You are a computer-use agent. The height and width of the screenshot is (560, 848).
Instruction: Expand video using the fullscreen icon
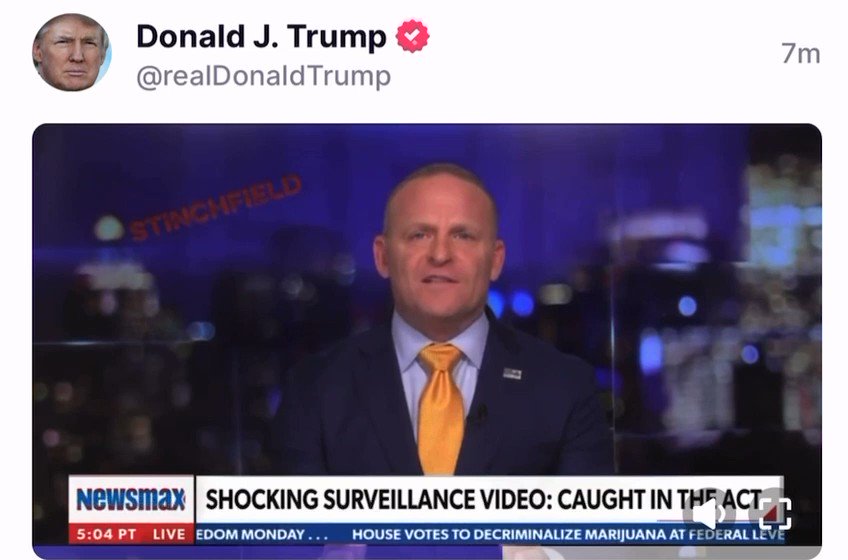click(x=775, y=512)
